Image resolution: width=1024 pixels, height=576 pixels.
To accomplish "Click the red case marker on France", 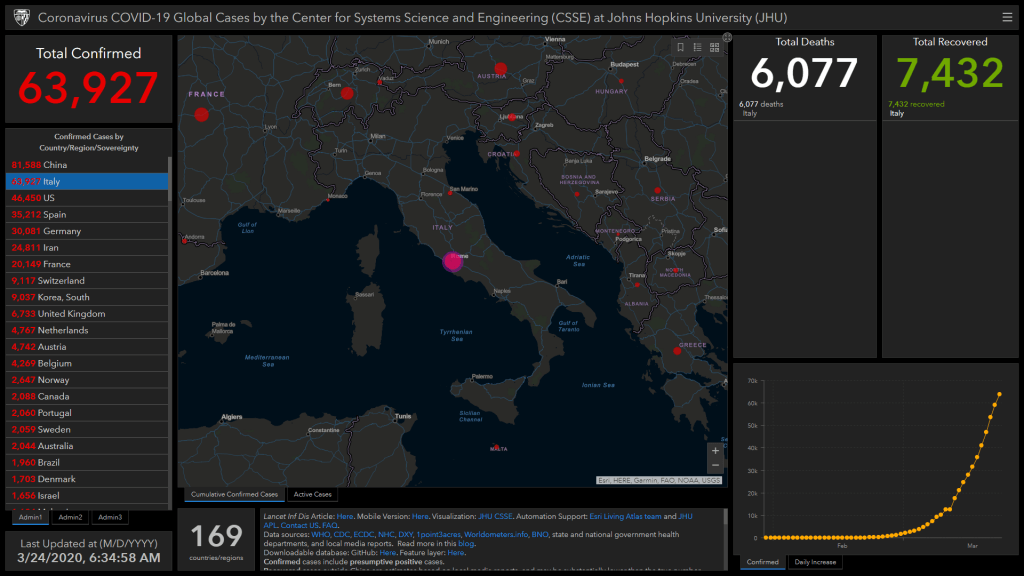I will click(x=201, y=115).
